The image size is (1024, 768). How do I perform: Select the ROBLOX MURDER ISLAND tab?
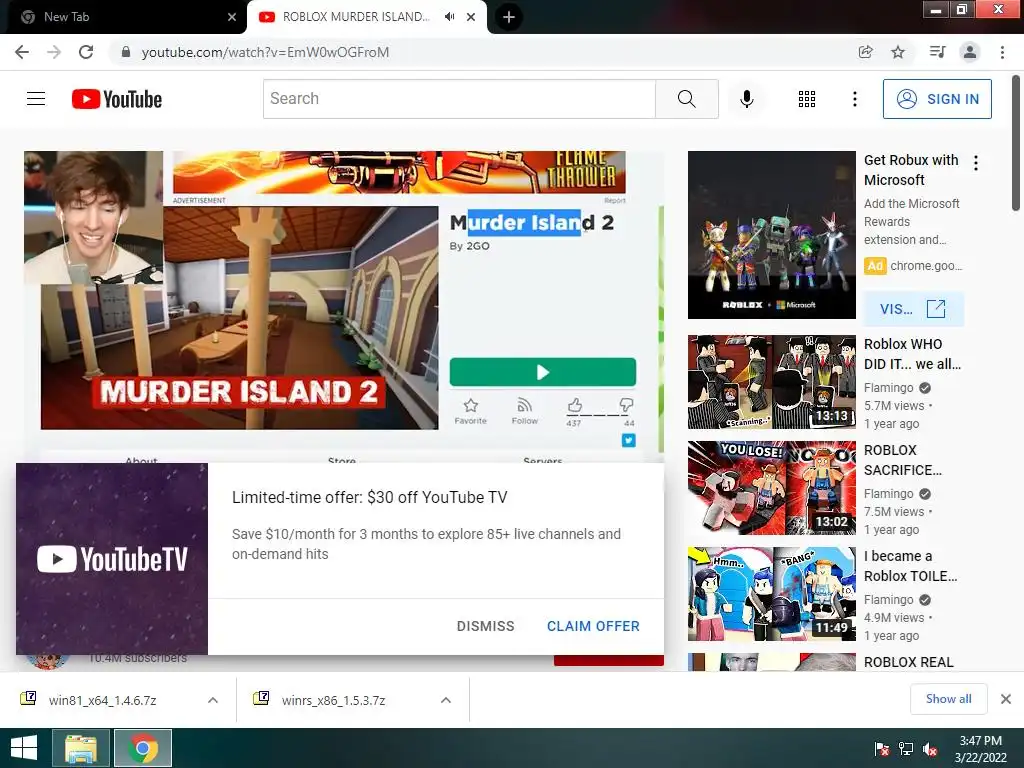click(x=356, y=17)
